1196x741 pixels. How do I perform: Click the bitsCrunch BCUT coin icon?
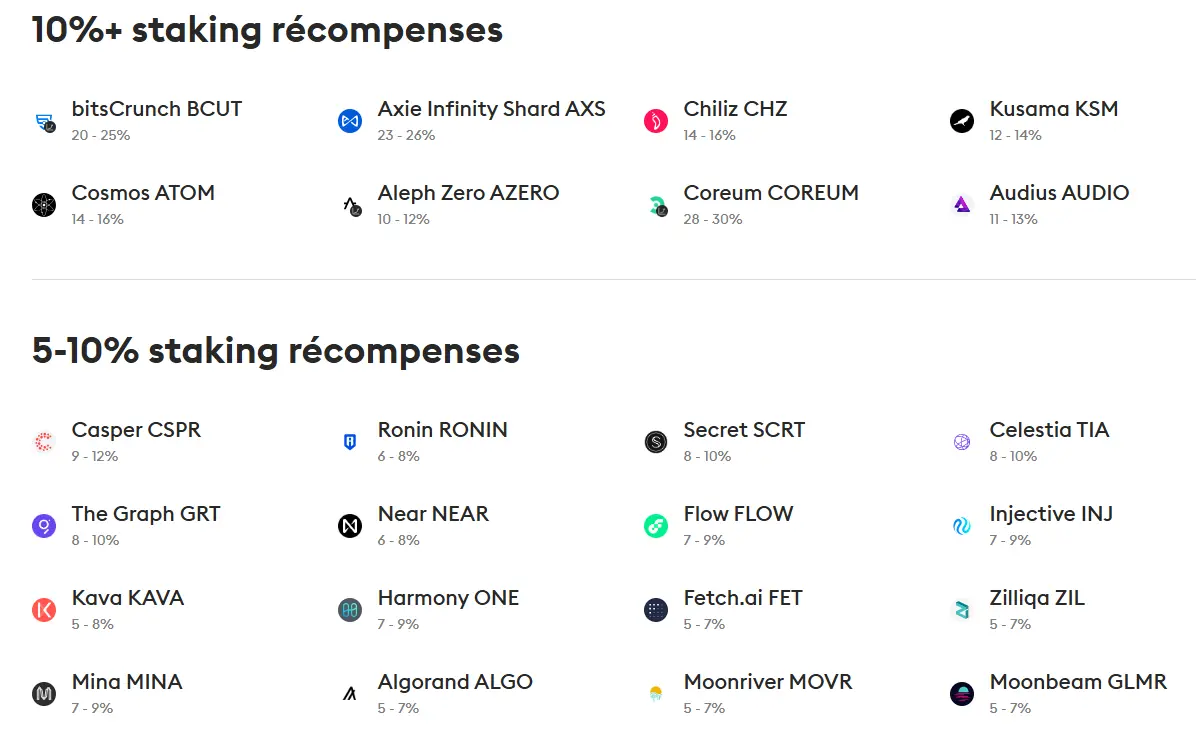pos(45,121)
